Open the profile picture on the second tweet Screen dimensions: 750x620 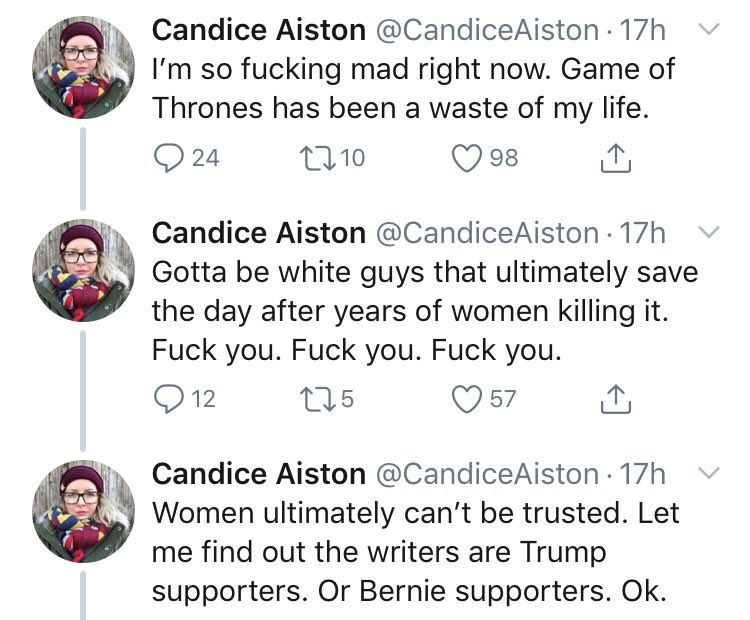tap(83, 270)
